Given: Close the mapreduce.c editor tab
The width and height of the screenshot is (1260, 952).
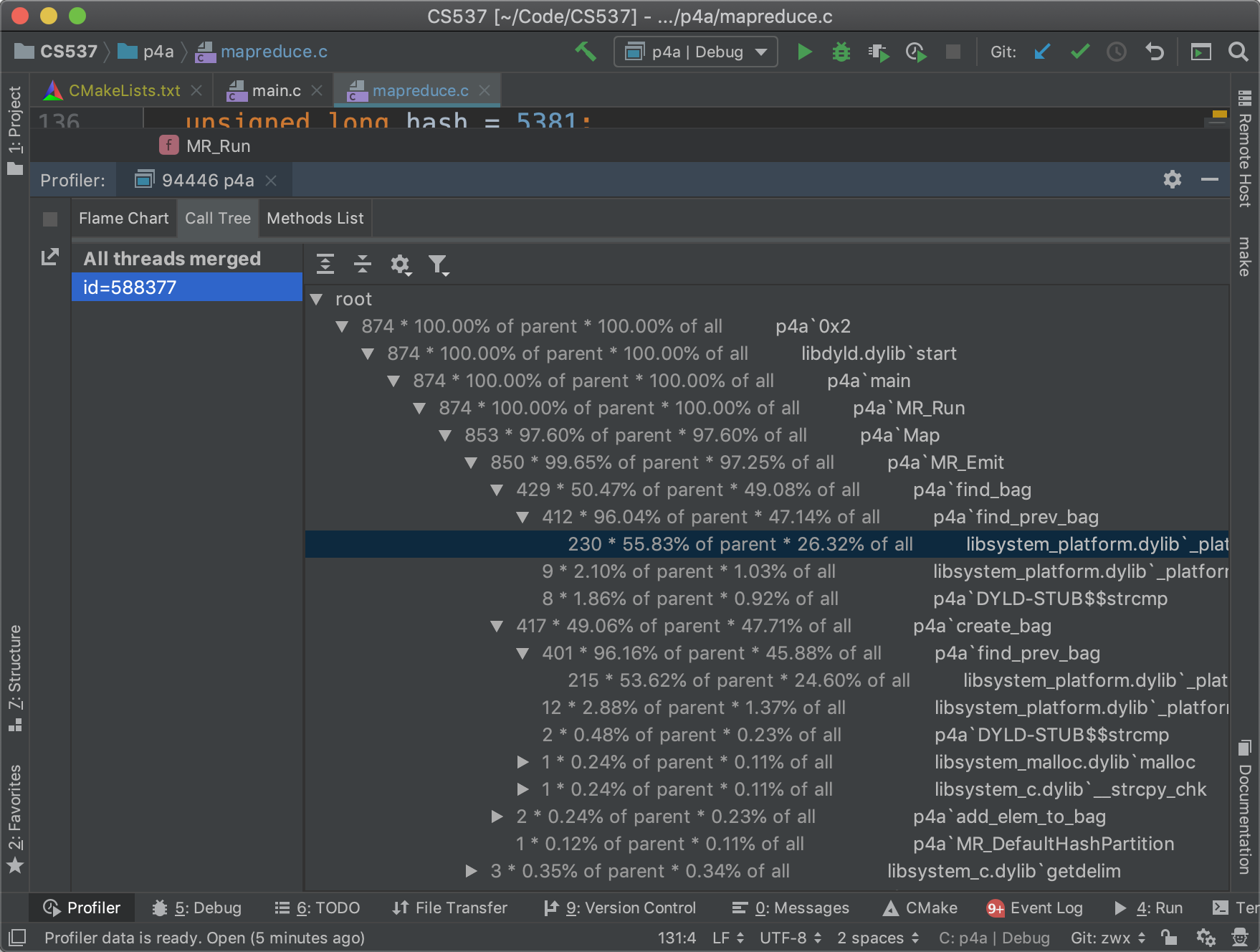Looking at the screenshot, I should tap(485, 91).
